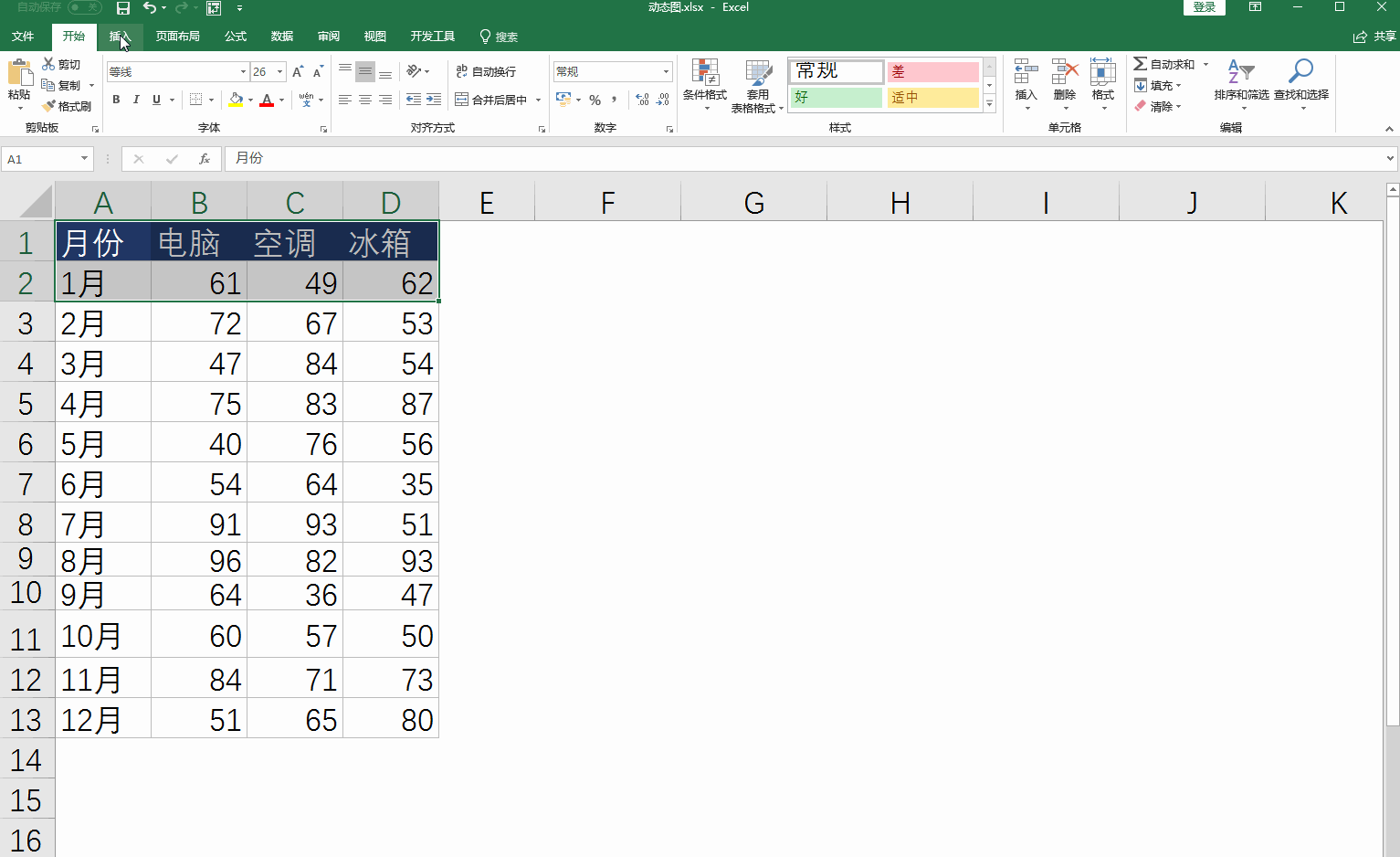Toggle Wrap Text (自动换行)

487,71
